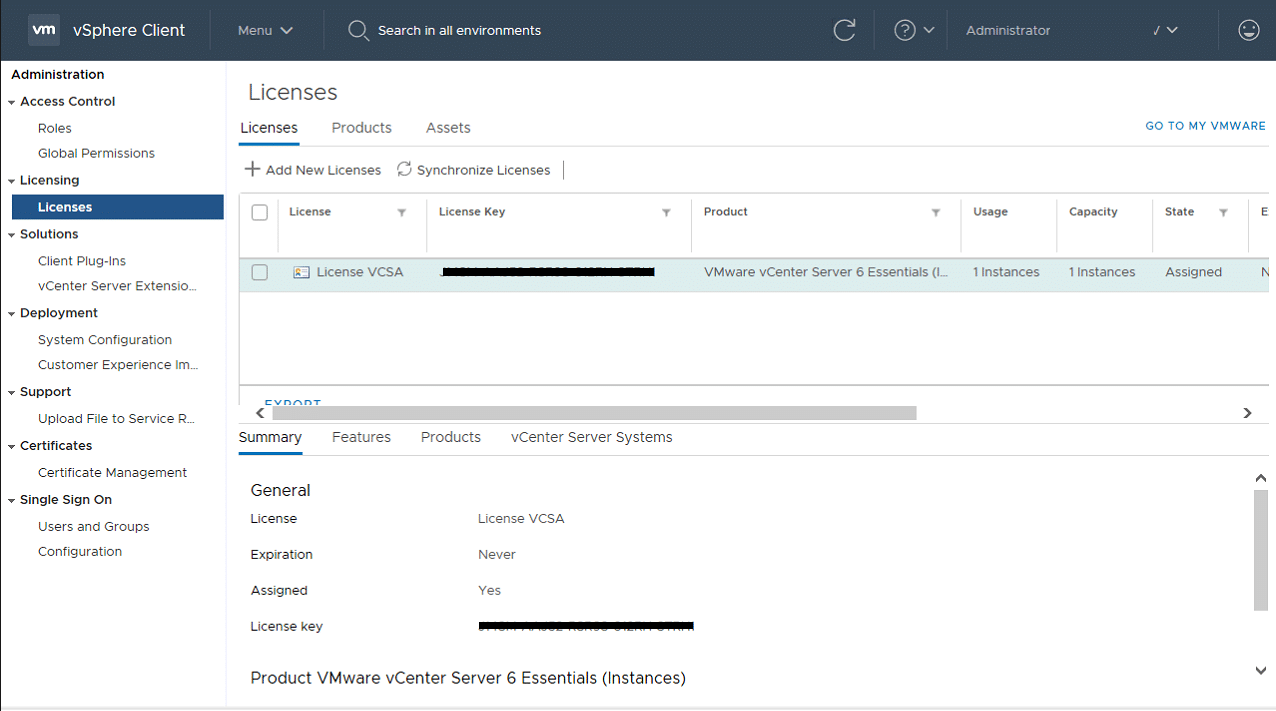Screen dimensions: 1276x711
Task: Click the VMware vCenter Server 6 Essentials product cell
Action: pos(826,272)
